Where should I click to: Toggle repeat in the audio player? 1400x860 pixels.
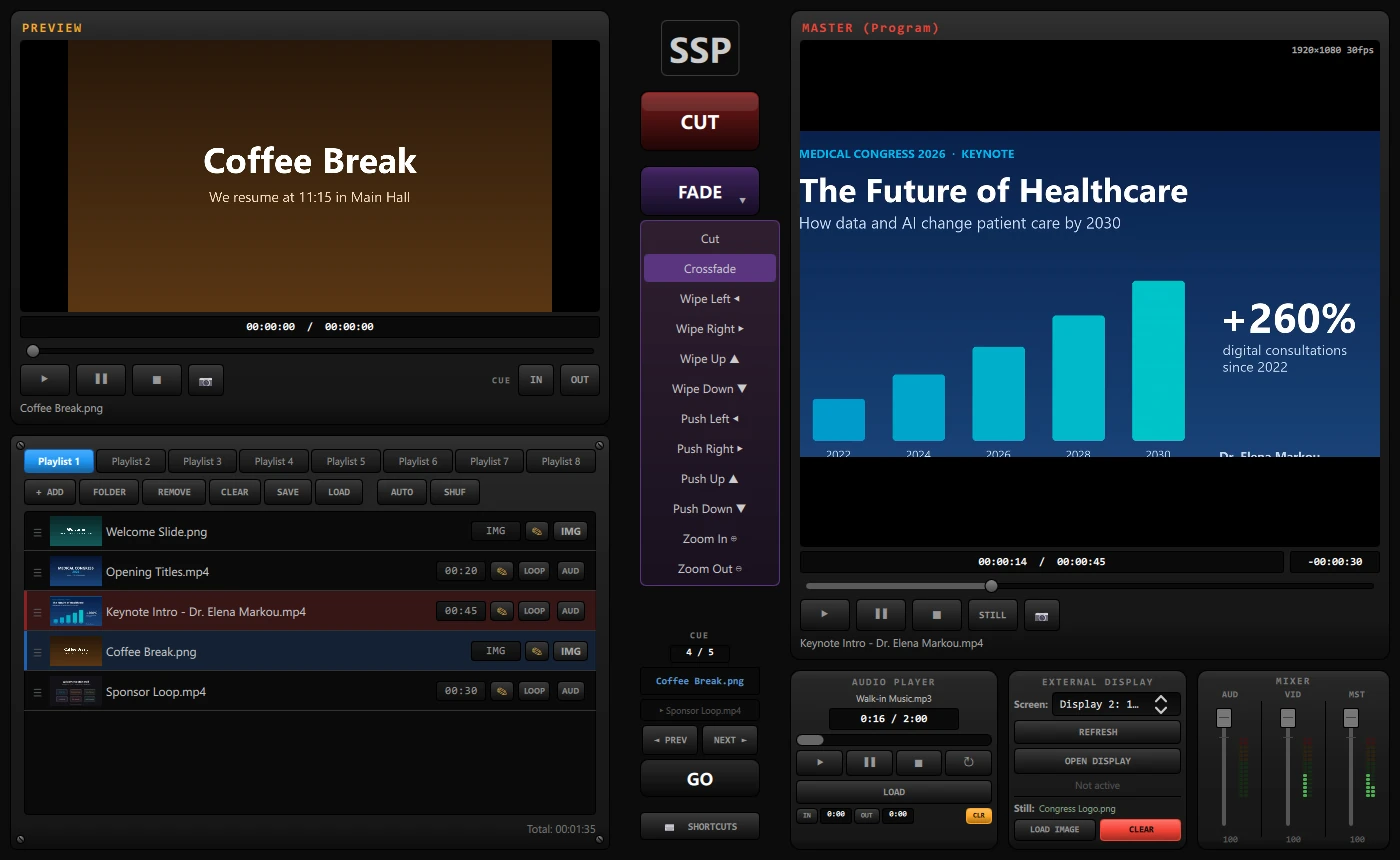pos(968,762)
